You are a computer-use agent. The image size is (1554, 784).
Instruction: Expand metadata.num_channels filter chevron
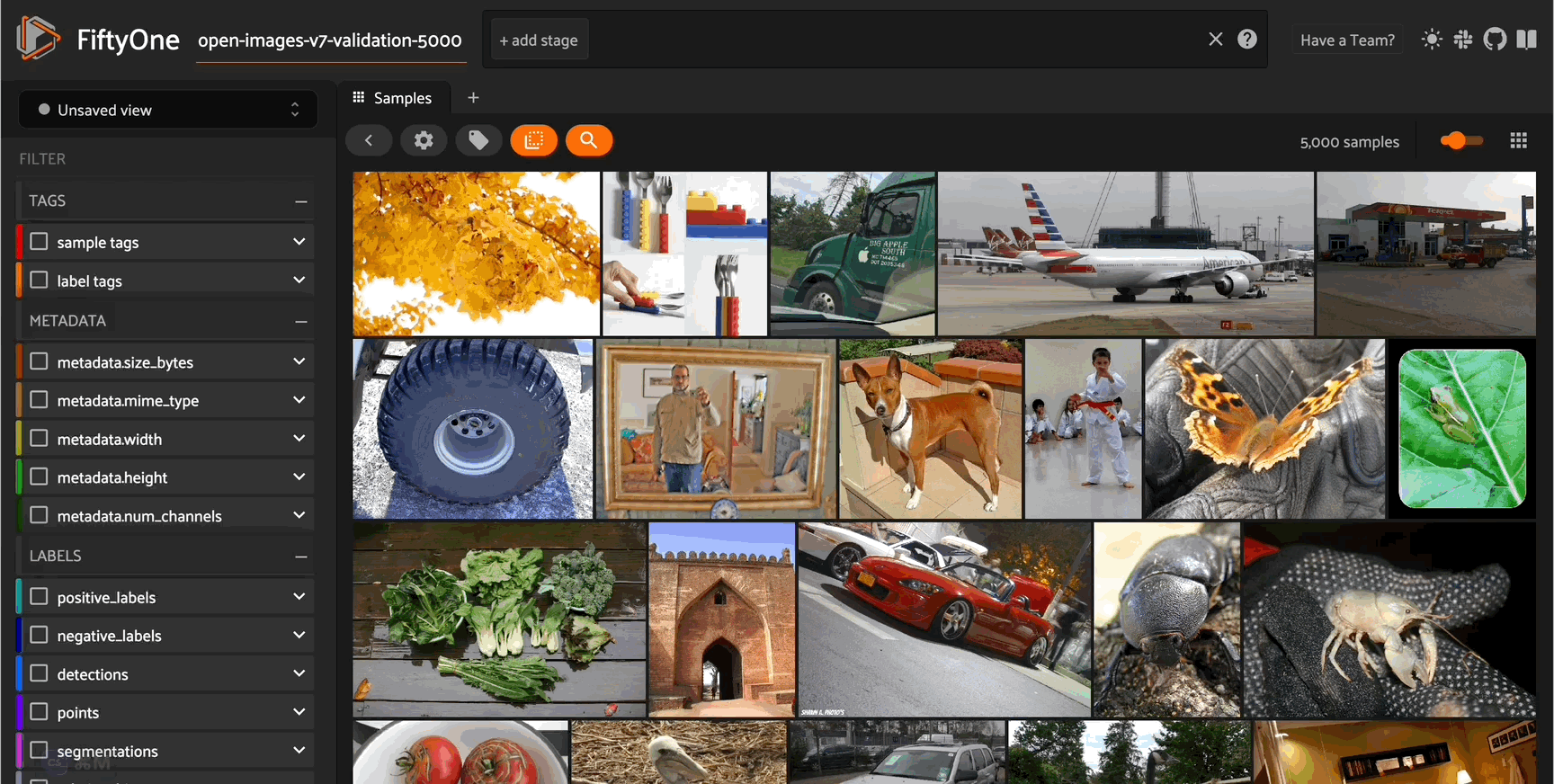pyautogui.click(x=299, y=515)
